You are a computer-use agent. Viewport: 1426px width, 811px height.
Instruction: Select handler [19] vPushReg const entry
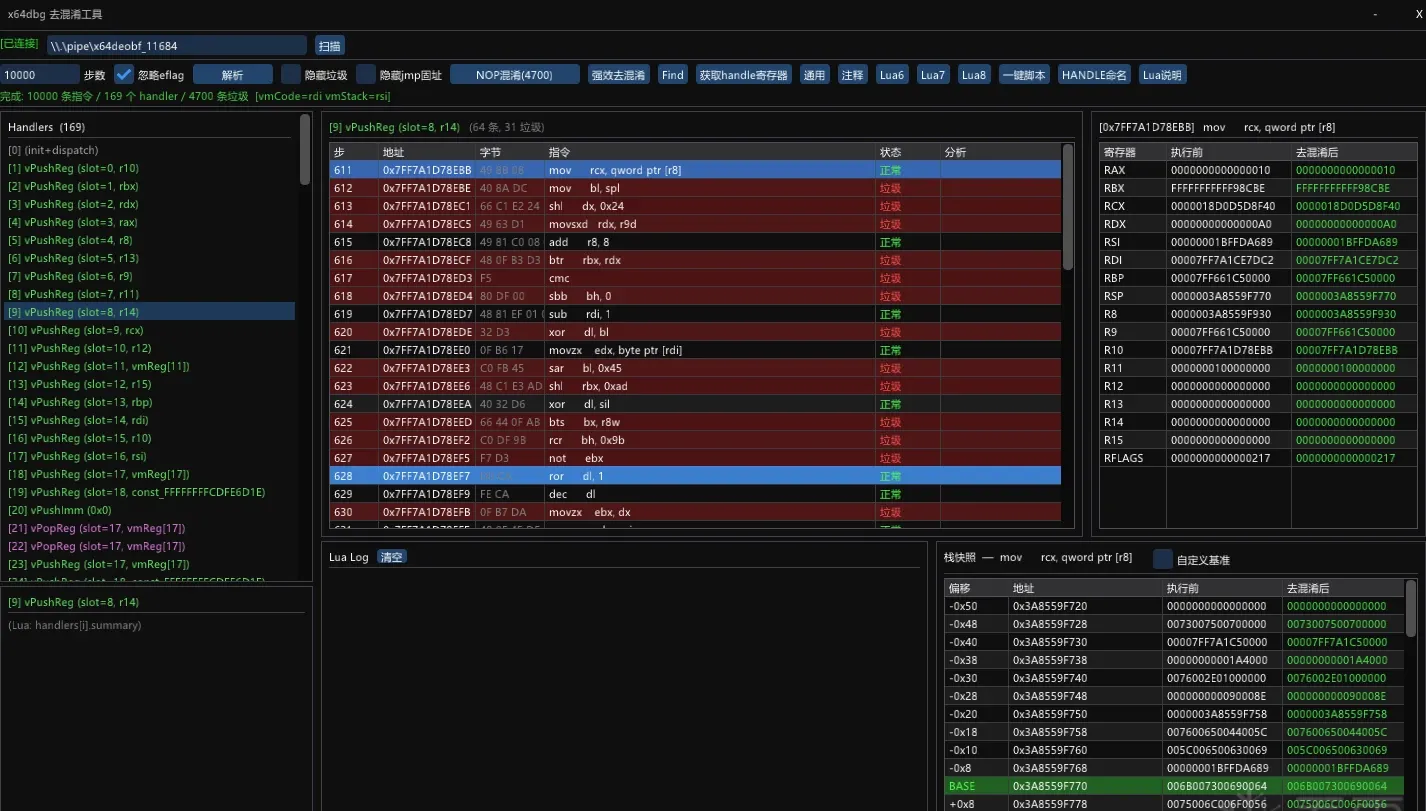click(150, 492)
